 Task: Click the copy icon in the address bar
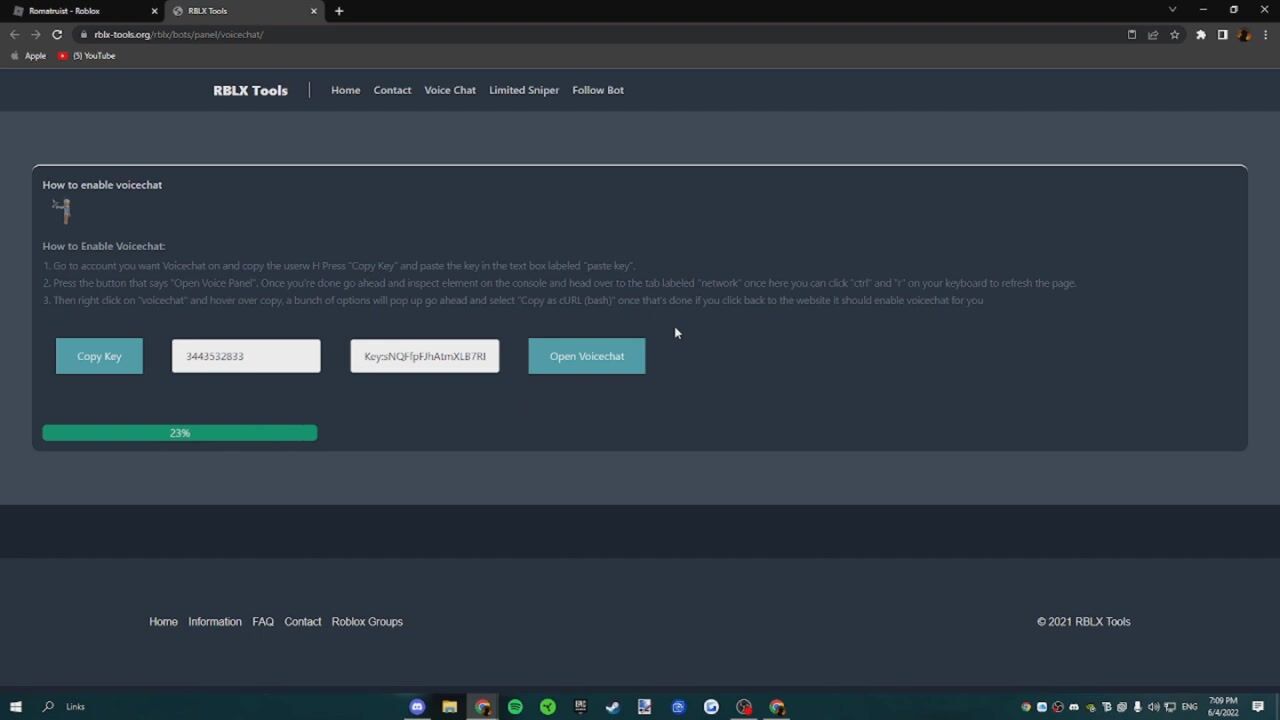pos(1132,34)
